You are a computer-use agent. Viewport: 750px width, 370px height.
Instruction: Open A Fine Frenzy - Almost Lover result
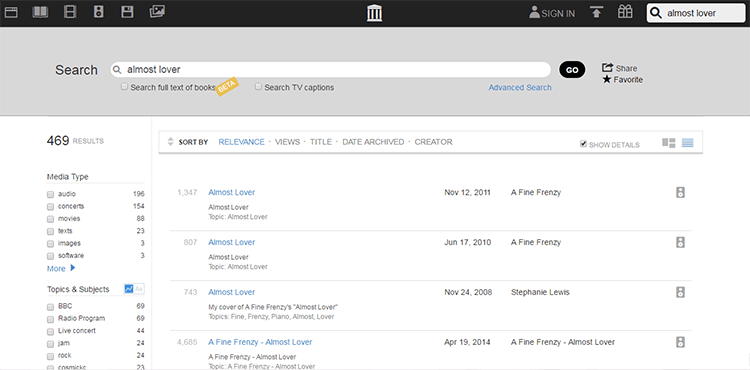[x=260, y=342]
